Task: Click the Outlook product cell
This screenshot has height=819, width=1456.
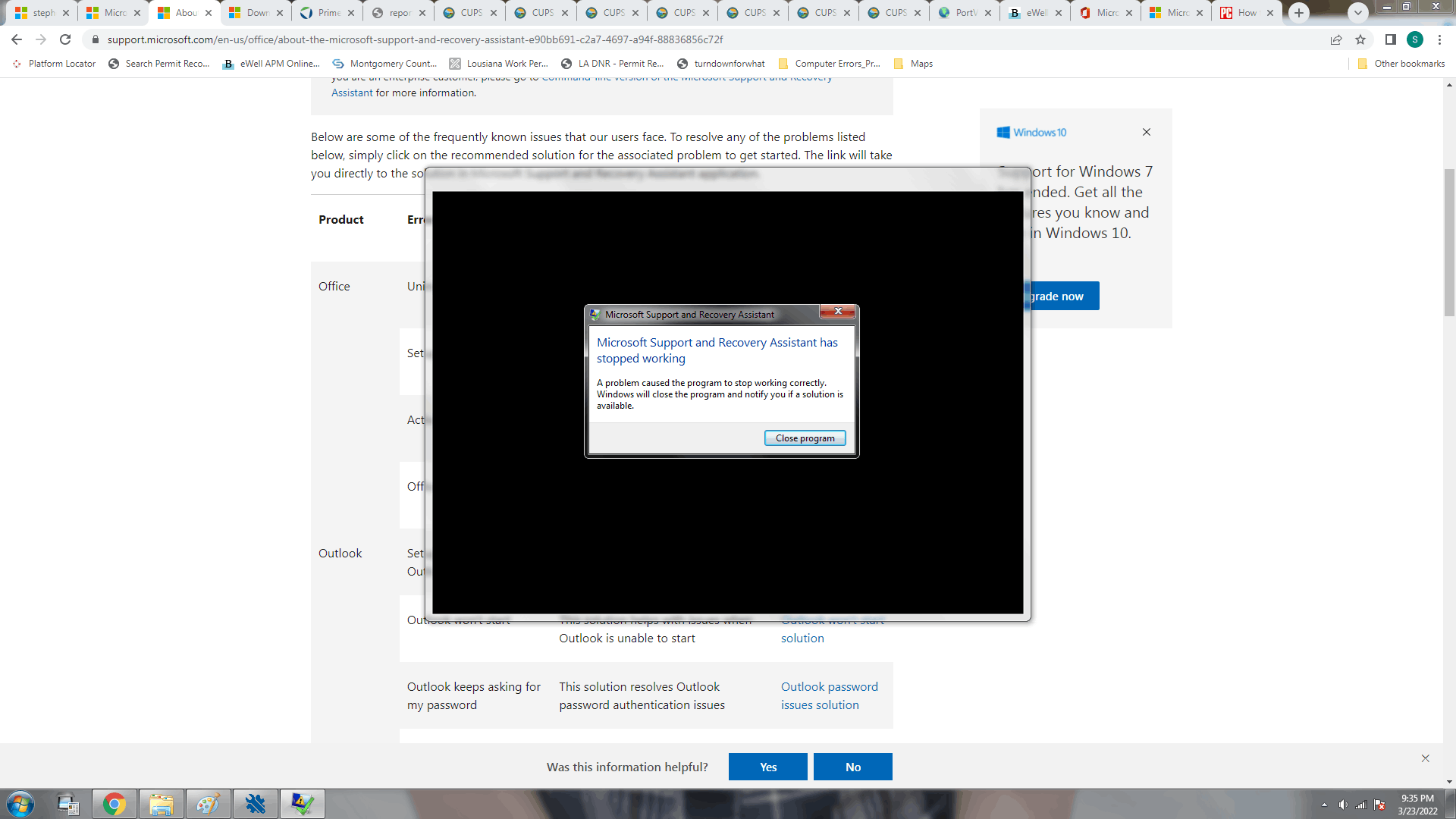Action: (x=340, y=553)
